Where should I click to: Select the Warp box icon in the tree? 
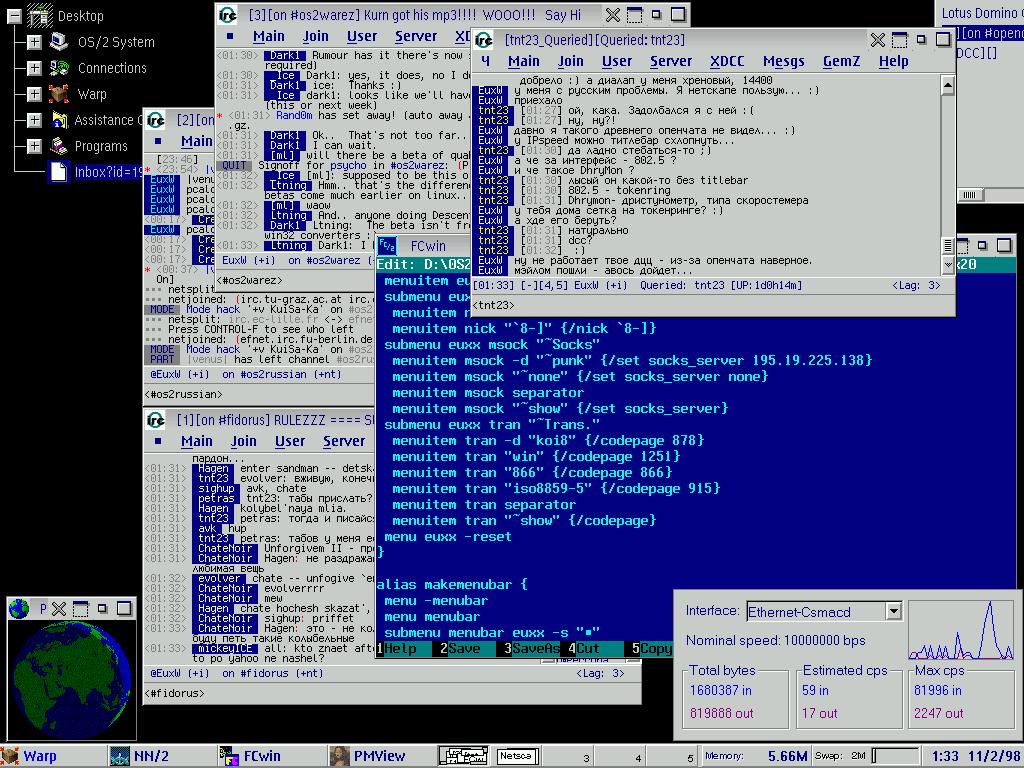click(59, 94)
